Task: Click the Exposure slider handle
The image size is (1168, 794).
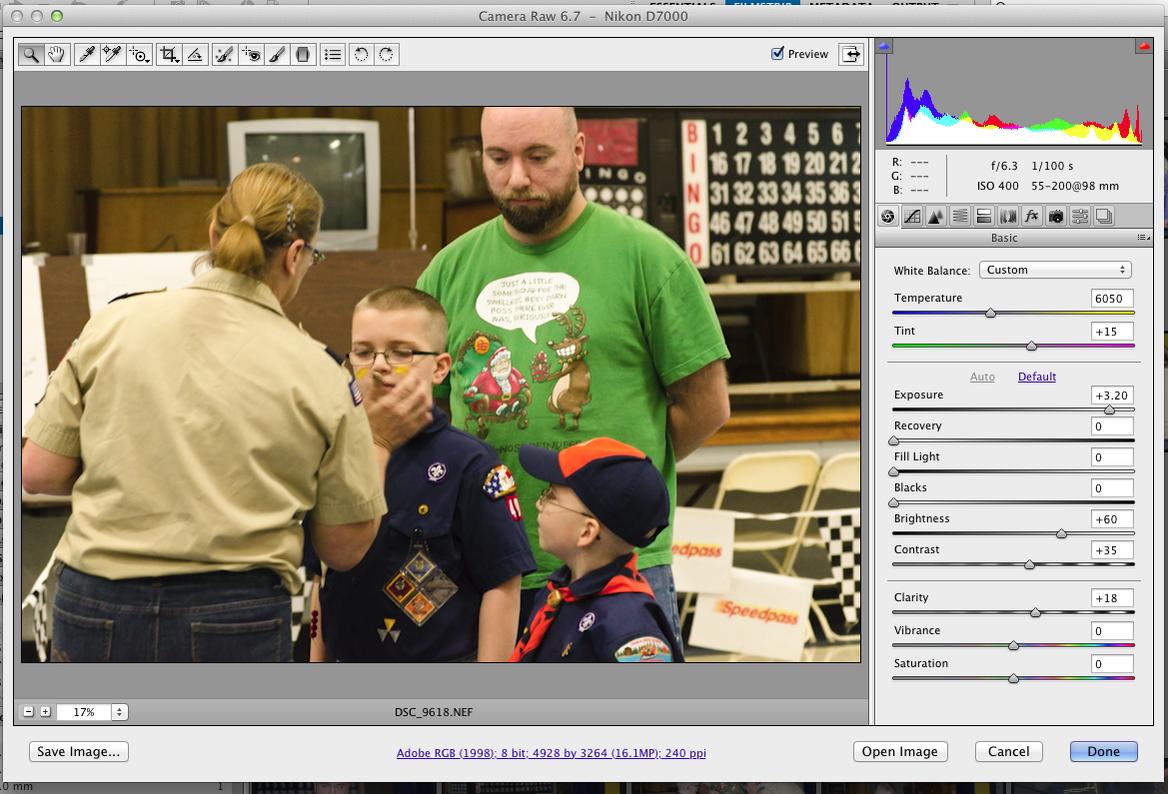Action: click(x=1109, y=410)
